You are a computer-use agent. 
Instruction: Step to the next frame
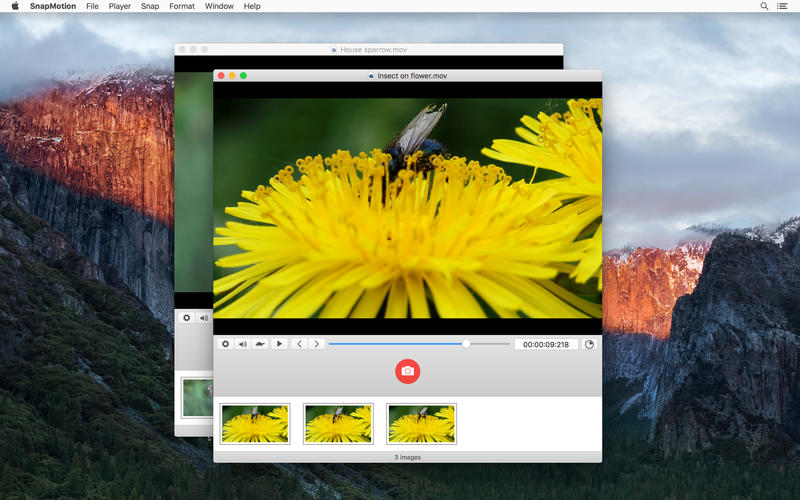pos(317,344)
